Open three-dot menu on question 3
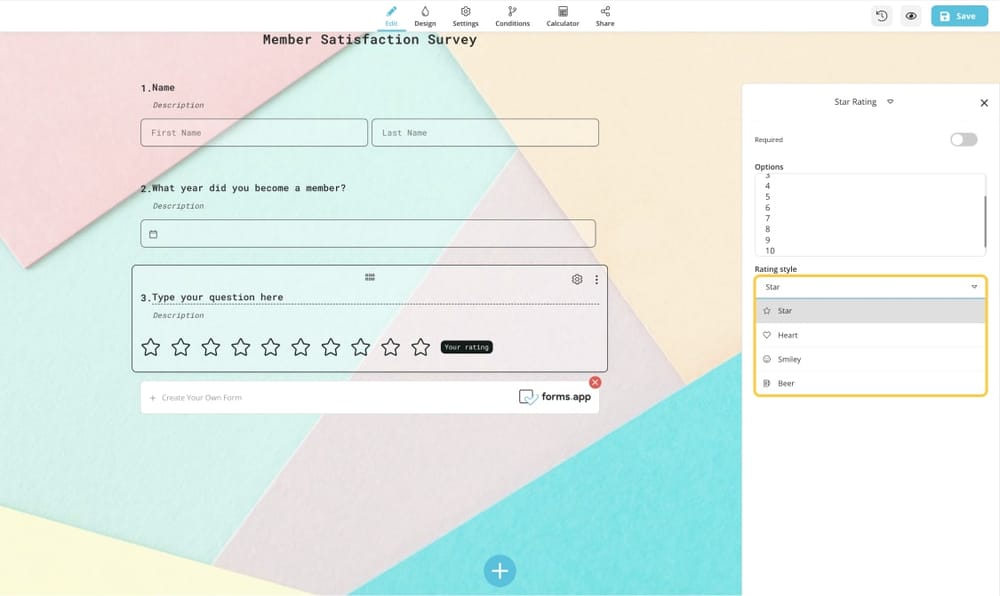 click(597, 280)
